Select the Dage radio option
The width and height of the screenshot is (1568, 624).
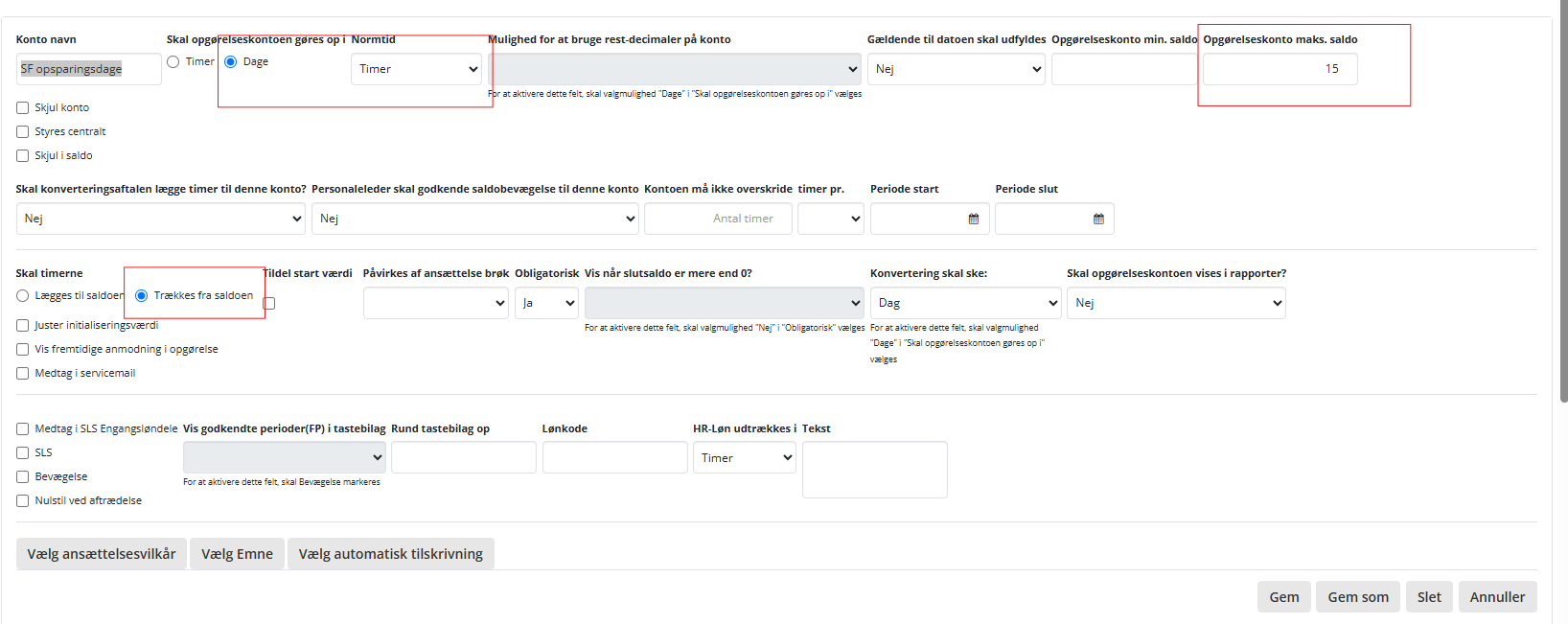pyautogui.click(x=231, y=61)
